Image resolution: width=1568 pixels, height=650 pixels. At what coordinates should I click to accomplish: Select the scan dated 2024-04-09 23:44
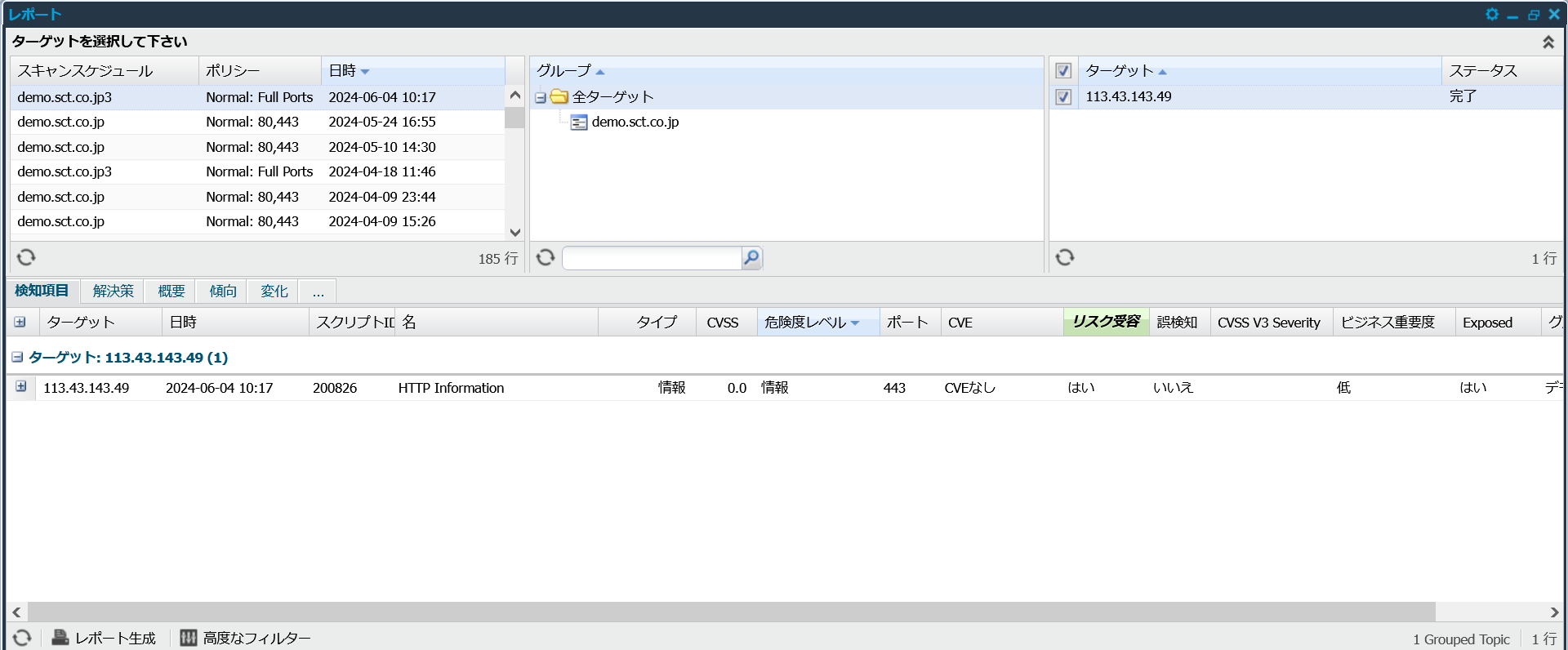(258, 197)
